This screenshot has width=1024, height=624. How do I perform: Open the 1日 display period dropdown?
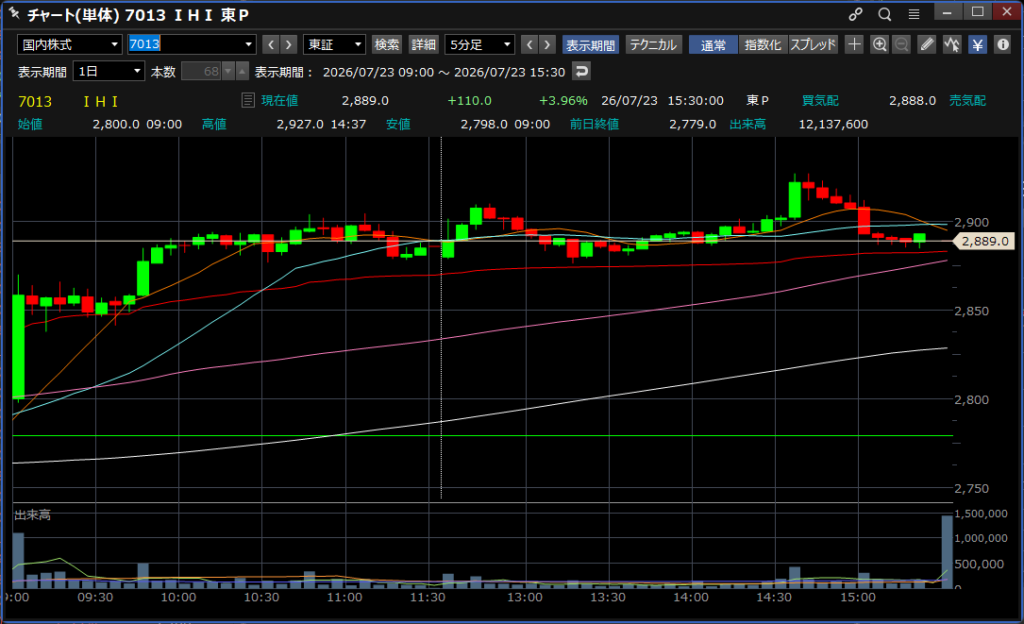[x=108, y=71]
